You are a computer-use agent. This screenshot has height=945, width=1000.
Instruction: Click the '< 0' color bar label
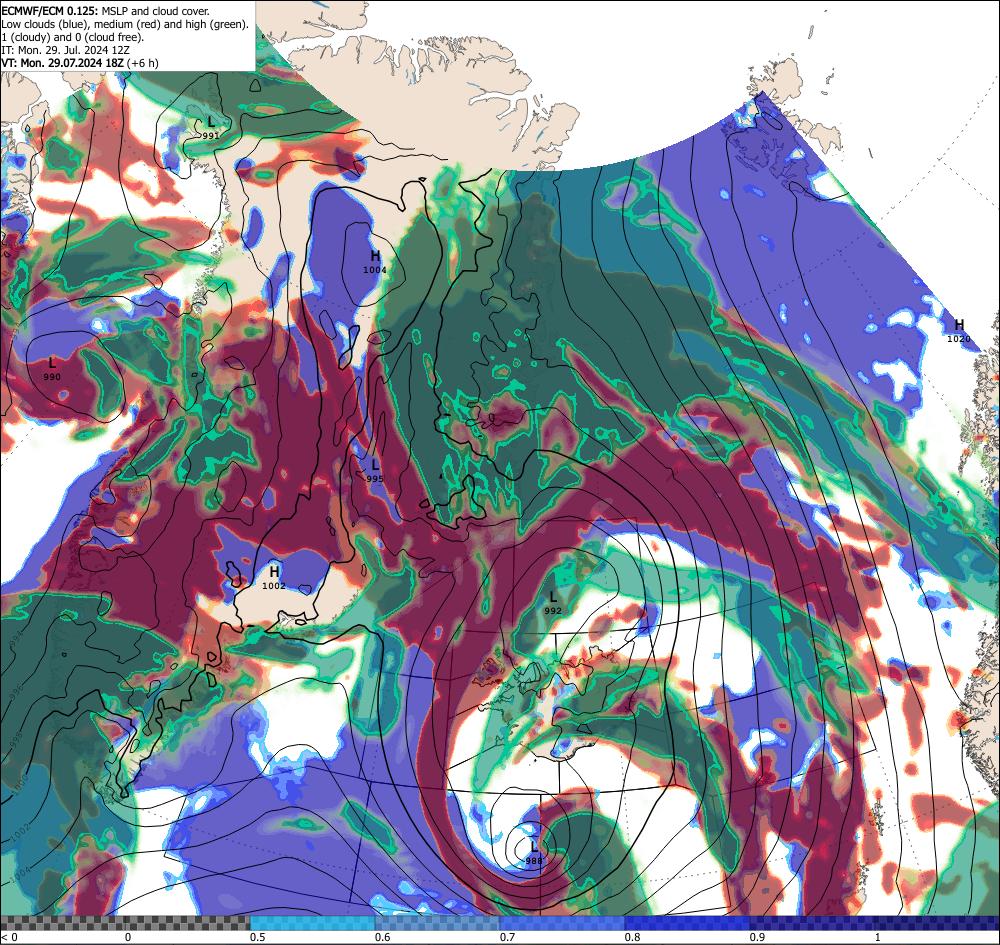(x=9, y=937)
